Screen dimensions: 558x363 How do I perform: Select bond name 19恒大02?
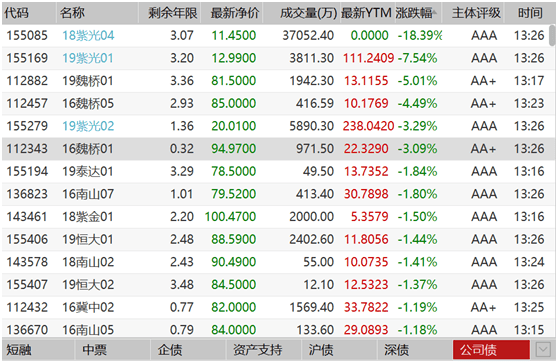coord(88,285)
